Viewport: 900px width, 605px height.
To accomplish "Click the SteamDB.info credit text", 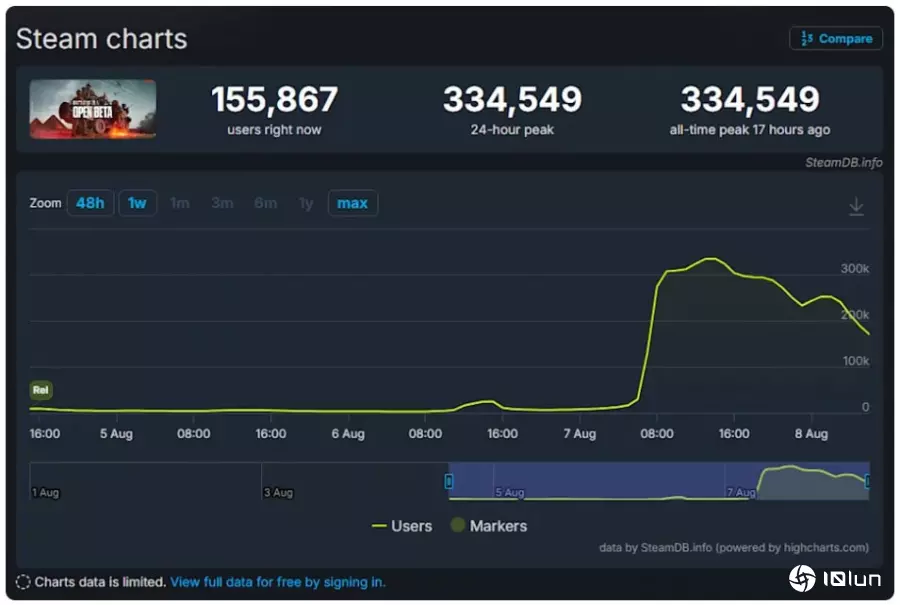I will point(843,162).
